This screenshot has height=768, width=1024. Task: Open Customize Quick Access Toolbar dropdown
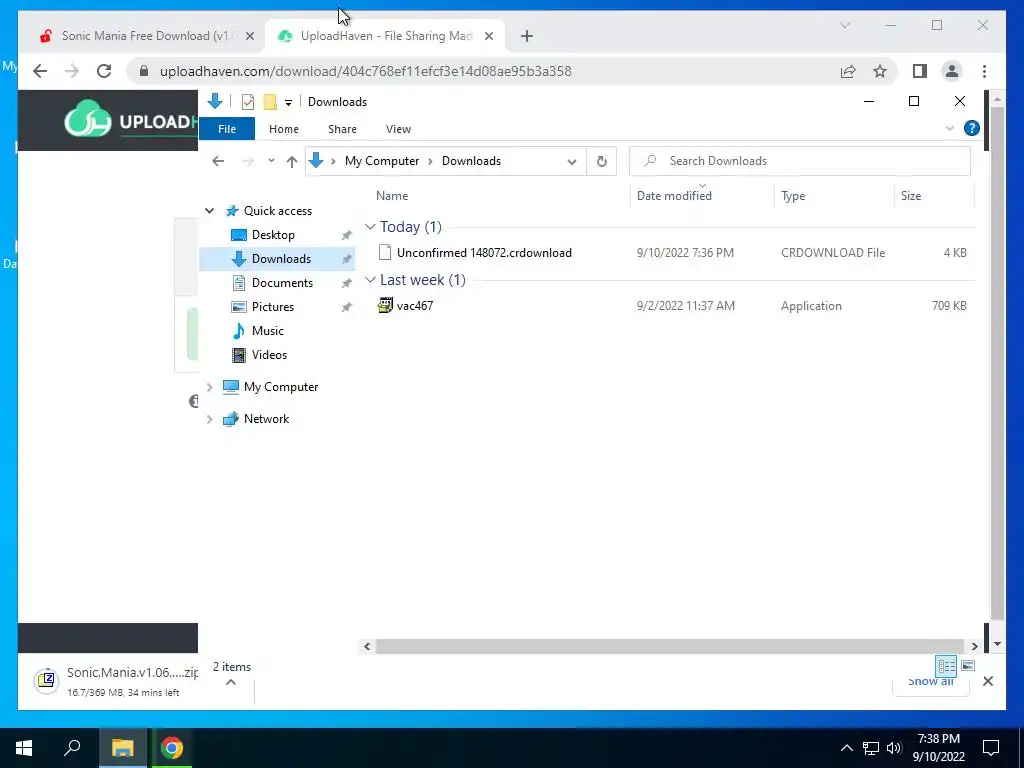click(x=288, y=103)
